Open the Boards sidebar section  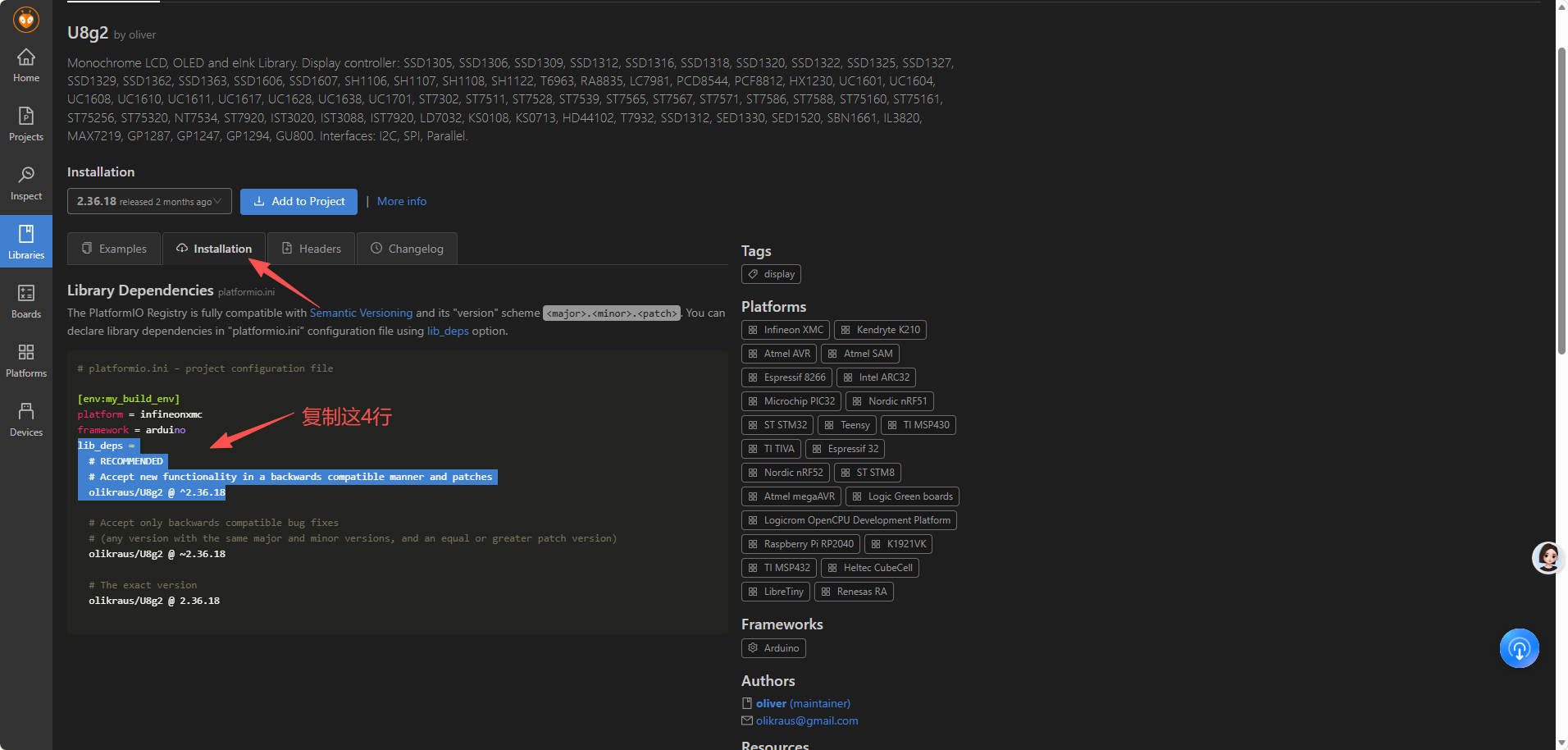click(x=26, y=301)
